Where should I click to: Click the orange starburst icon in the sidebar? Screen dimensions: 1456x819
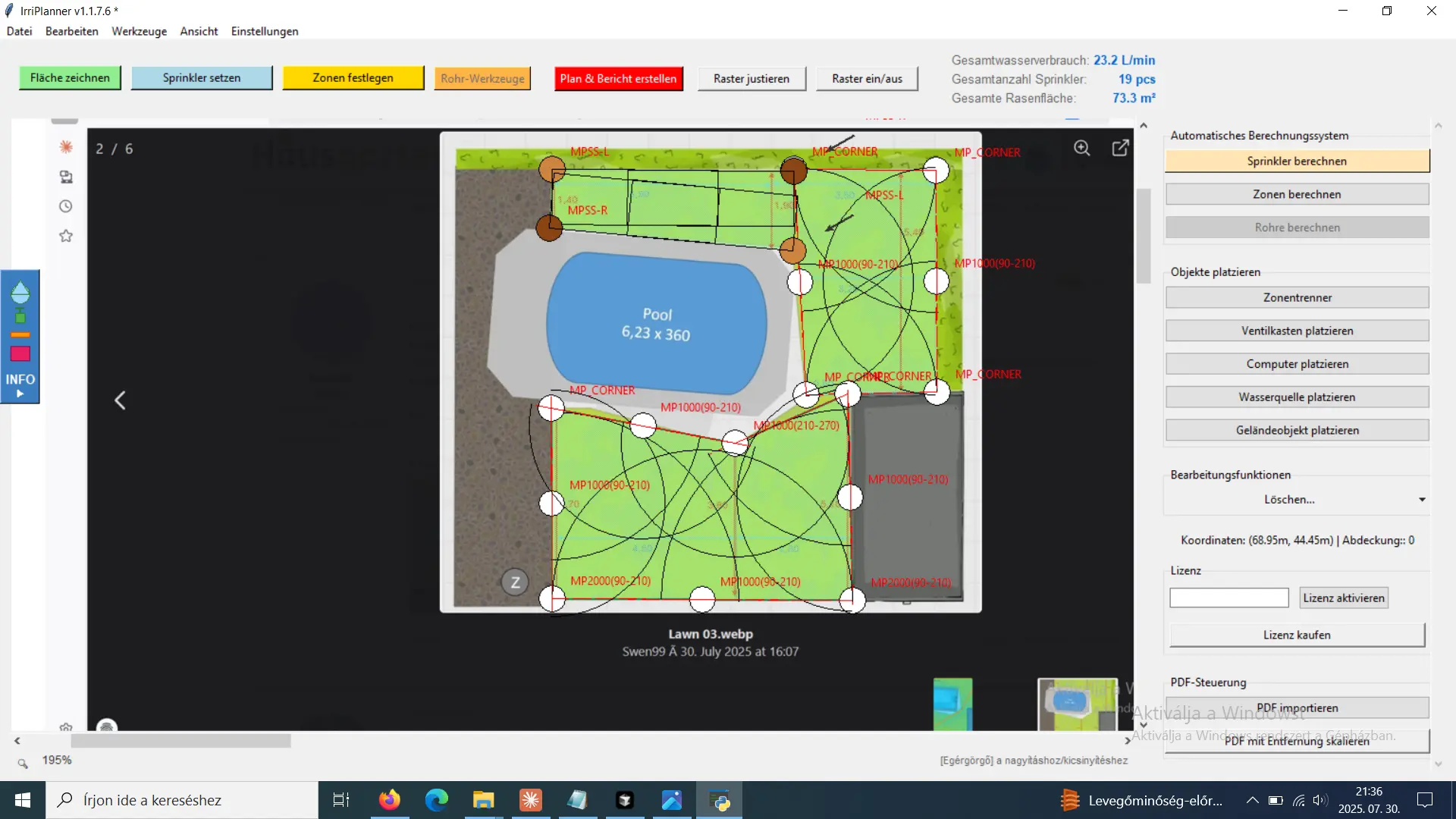(66, 147)
